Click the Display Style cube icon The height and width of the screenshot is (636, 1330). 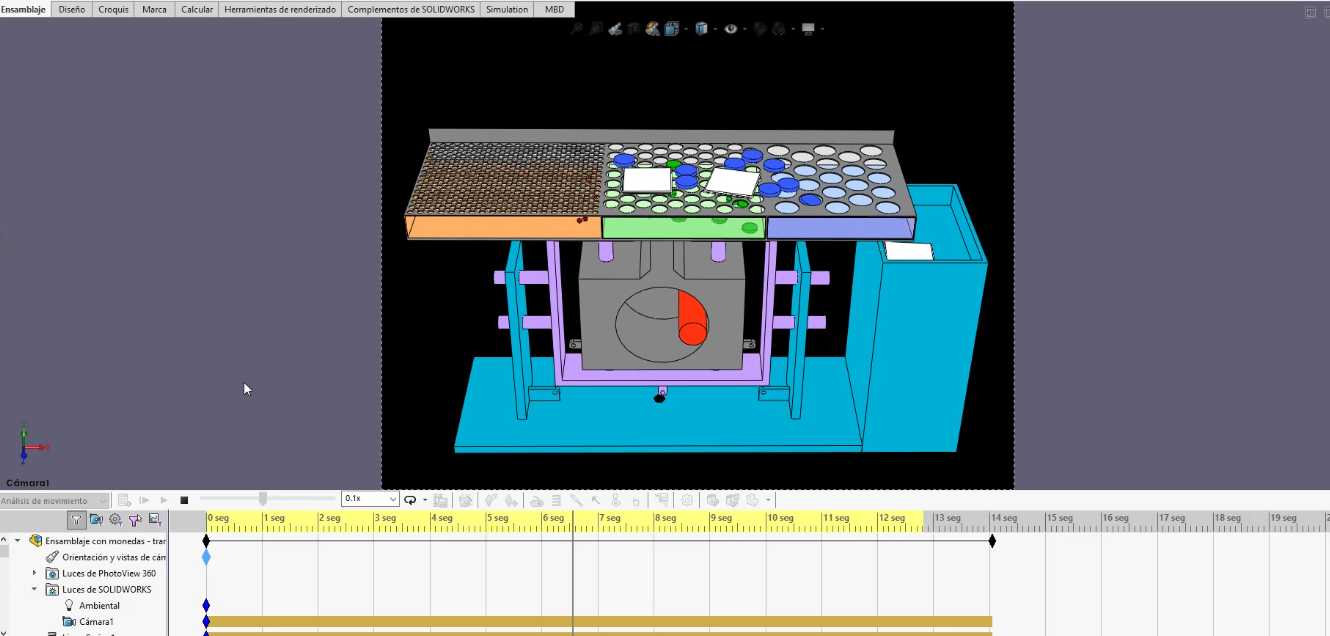tap(701, 29)
